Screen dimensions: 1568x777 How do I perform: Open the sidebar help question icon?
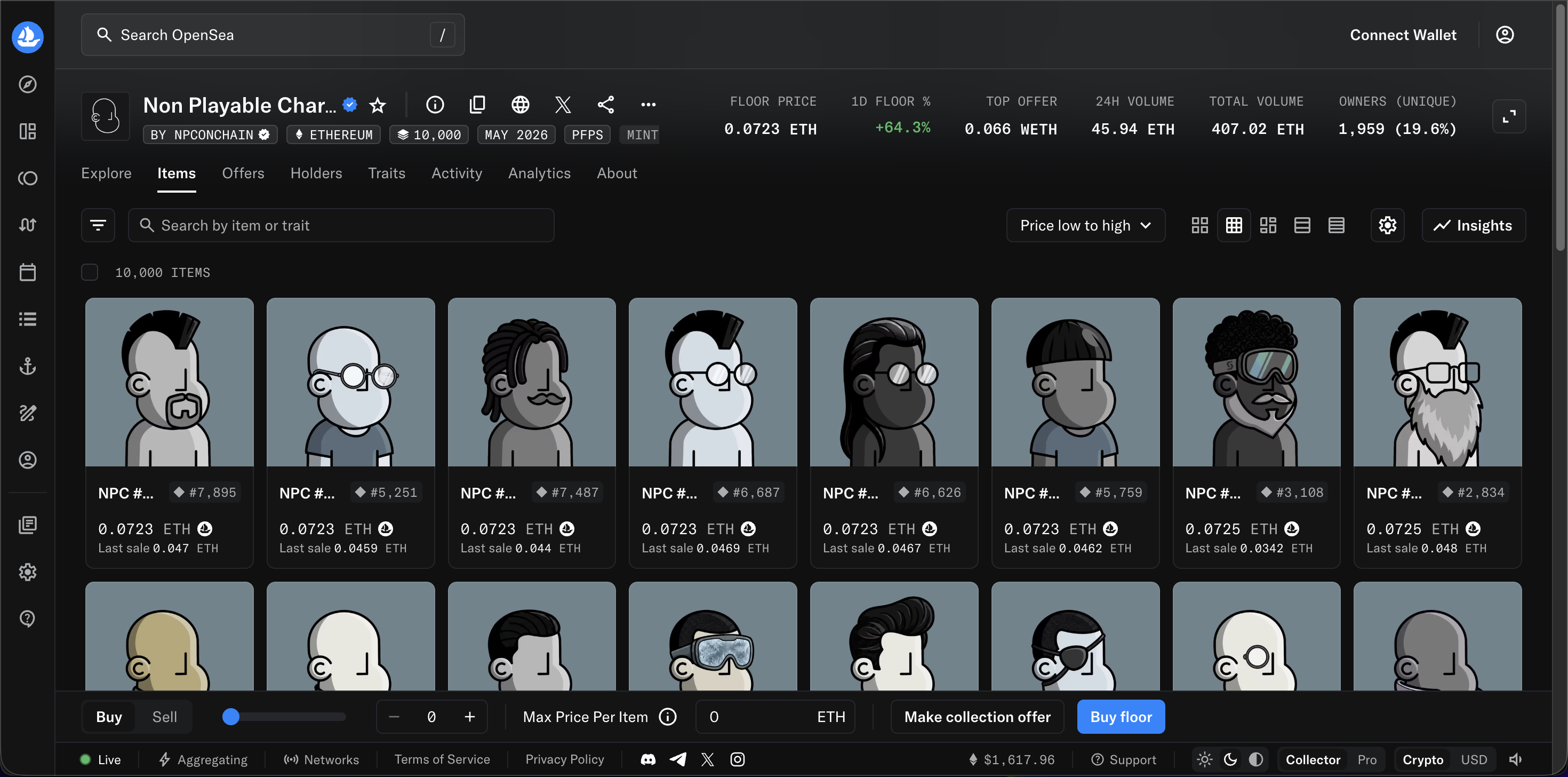click(x=27, y=619)
